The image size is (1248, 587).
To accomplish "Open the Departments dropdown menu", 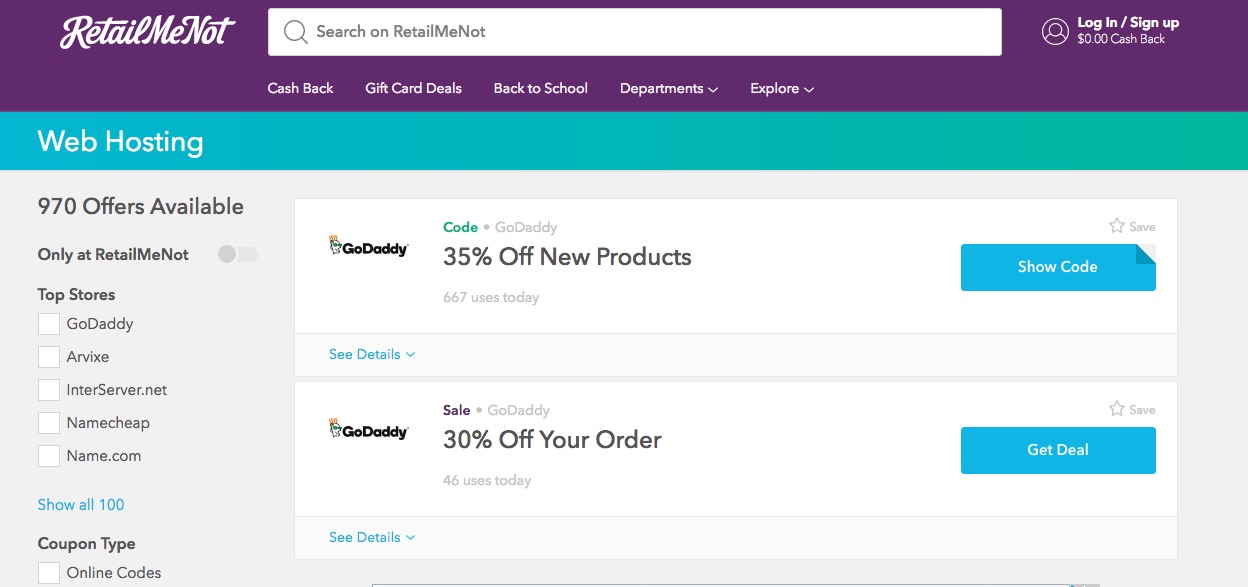I will (668, 89).
